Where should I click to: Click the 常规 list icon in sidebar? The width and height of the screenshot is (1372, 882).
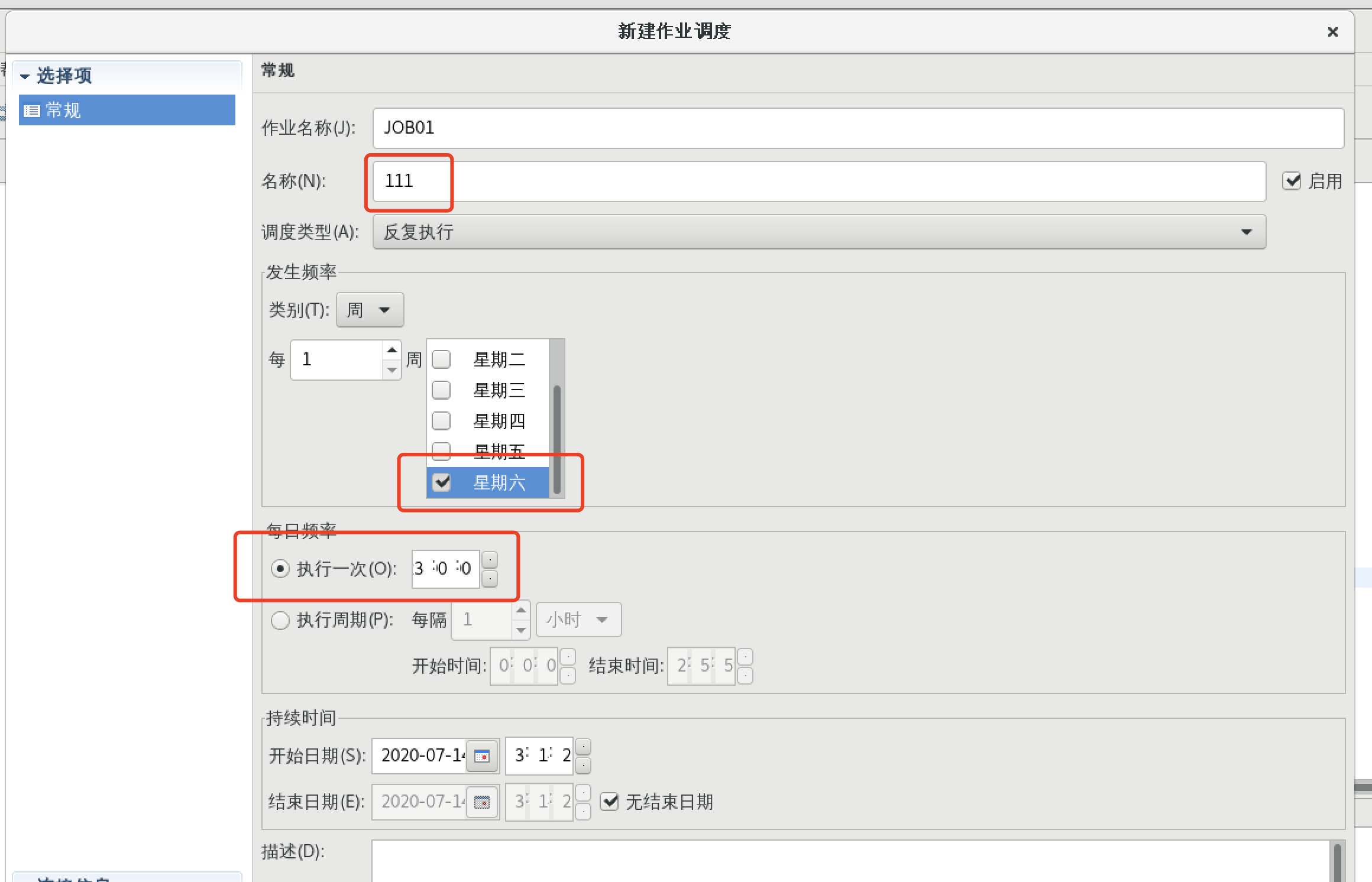coord(31,111)
